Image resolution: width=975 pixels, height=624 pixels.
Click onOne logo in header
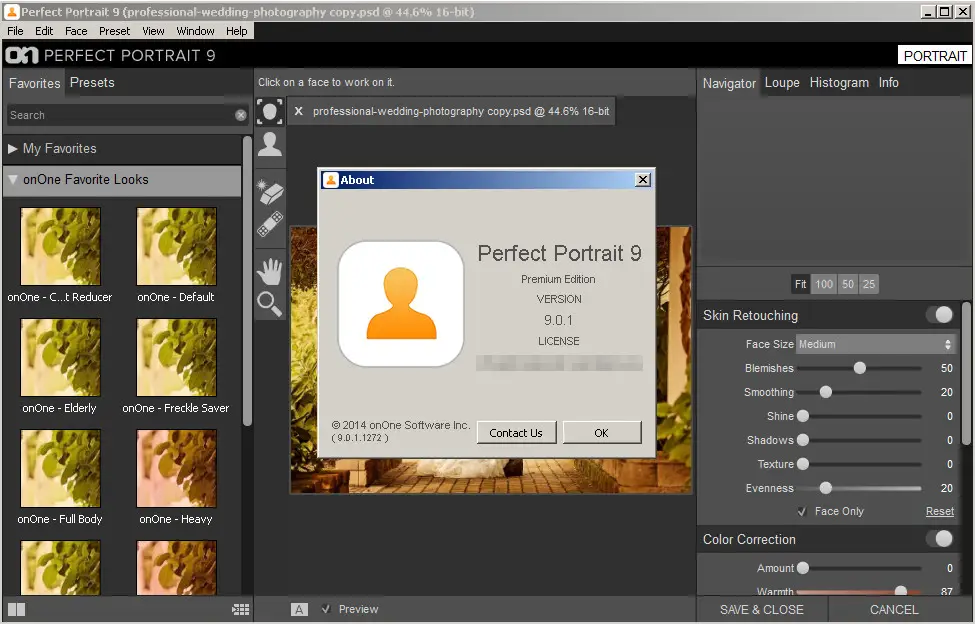coord(22,55)
